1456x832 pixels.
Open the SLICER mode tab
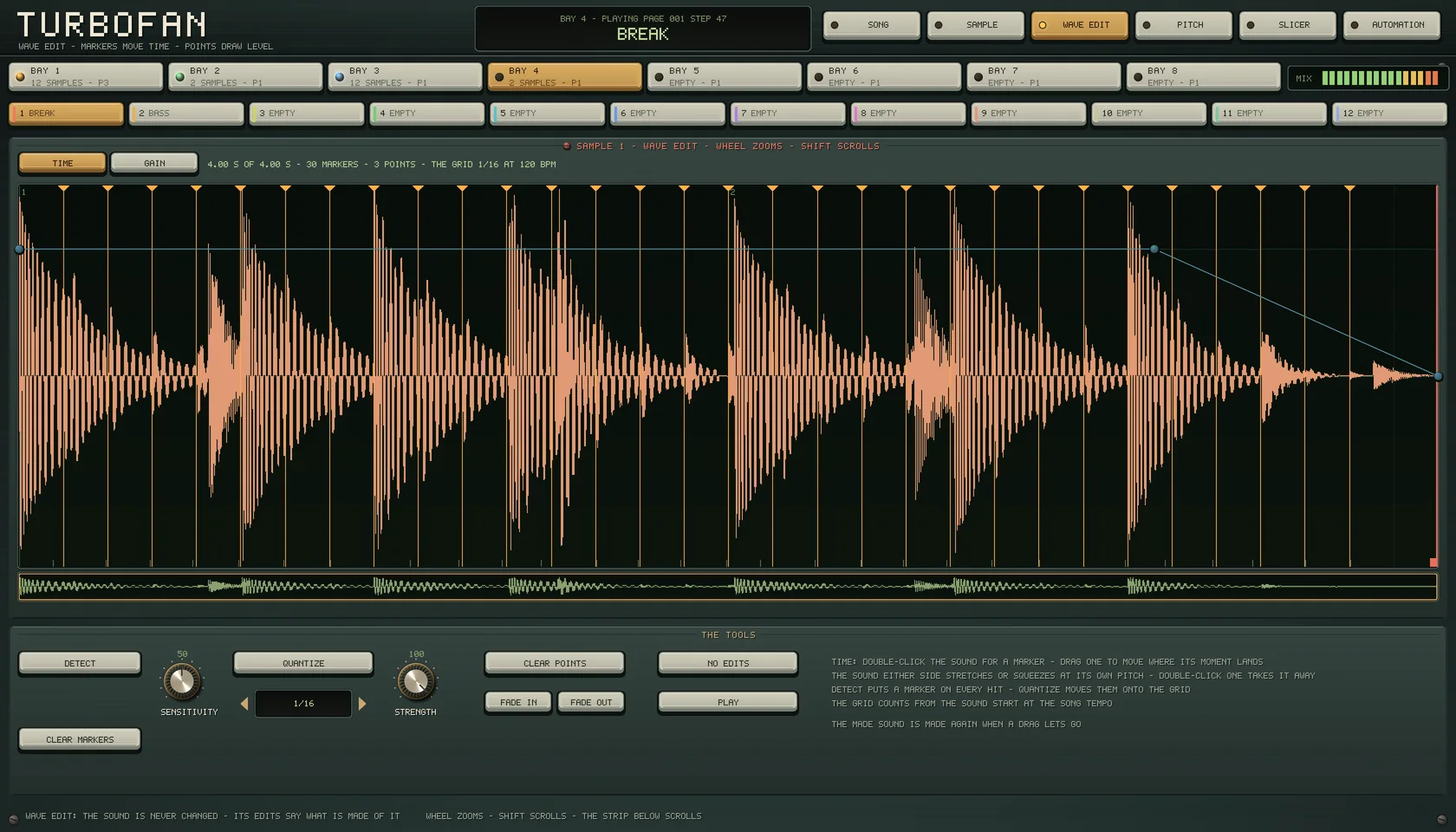click(1287, 25)
